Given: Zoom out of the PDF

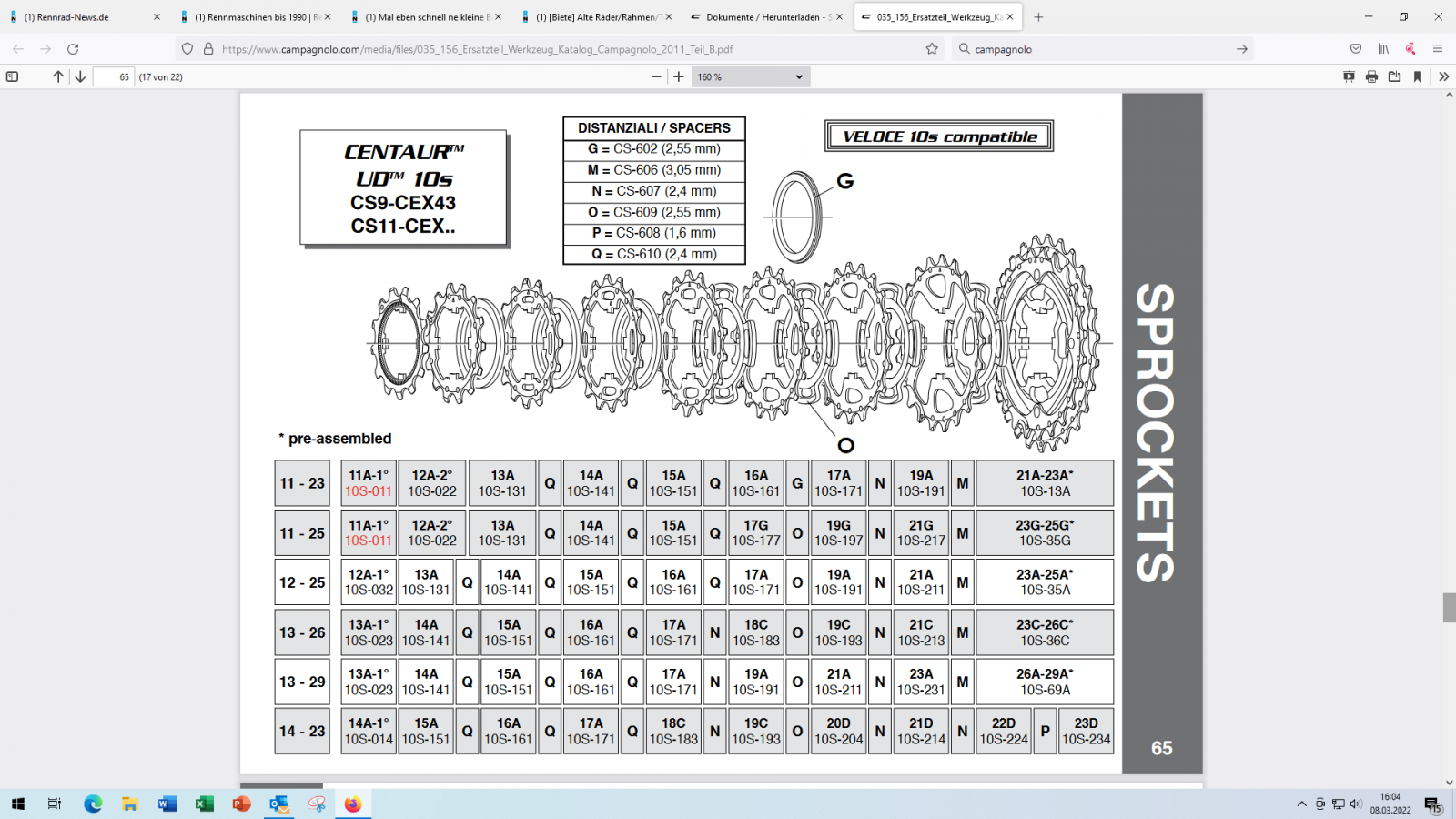Looking at the screenshot, I should (657, 76).
